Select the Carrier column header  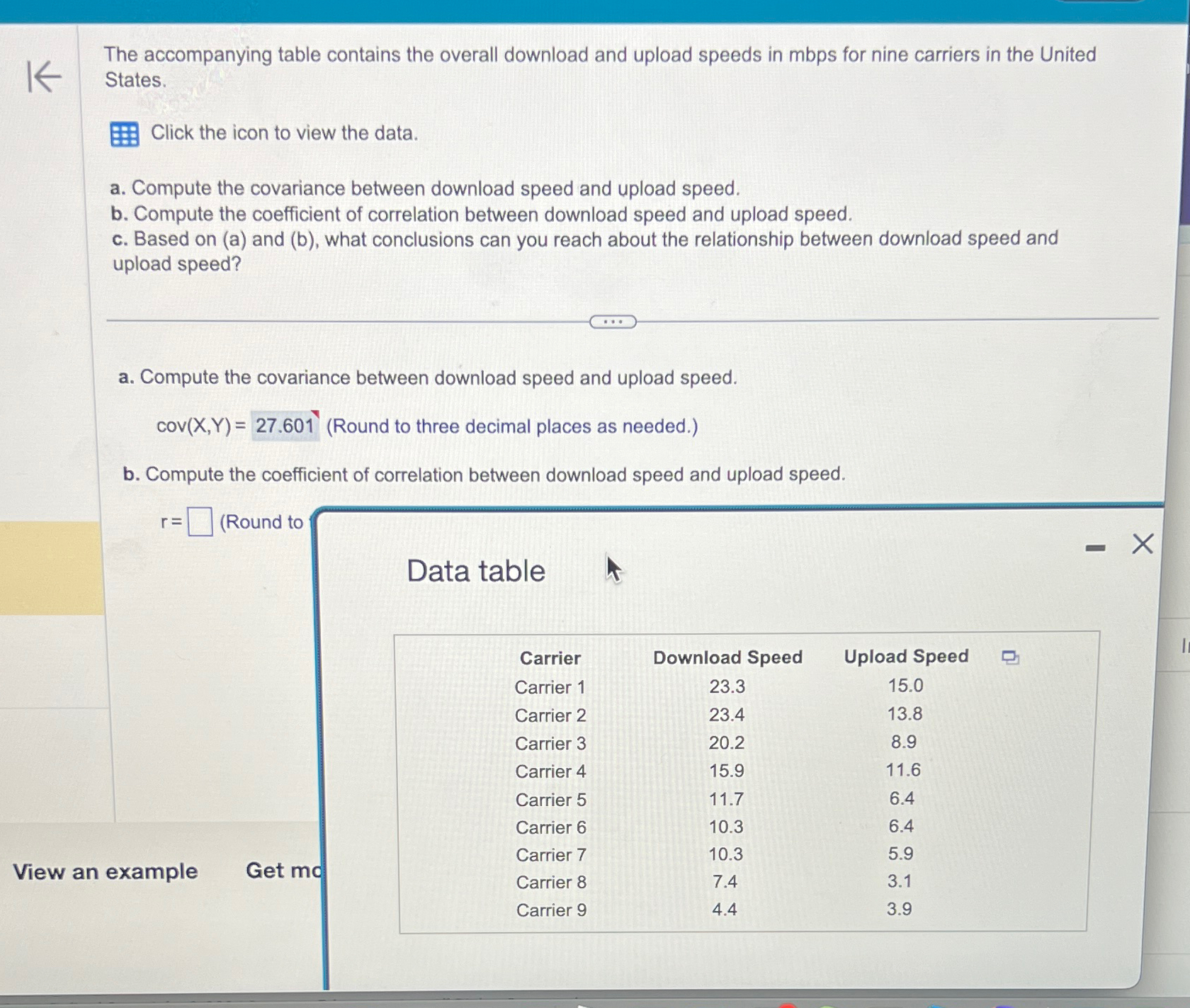[550, 658]
